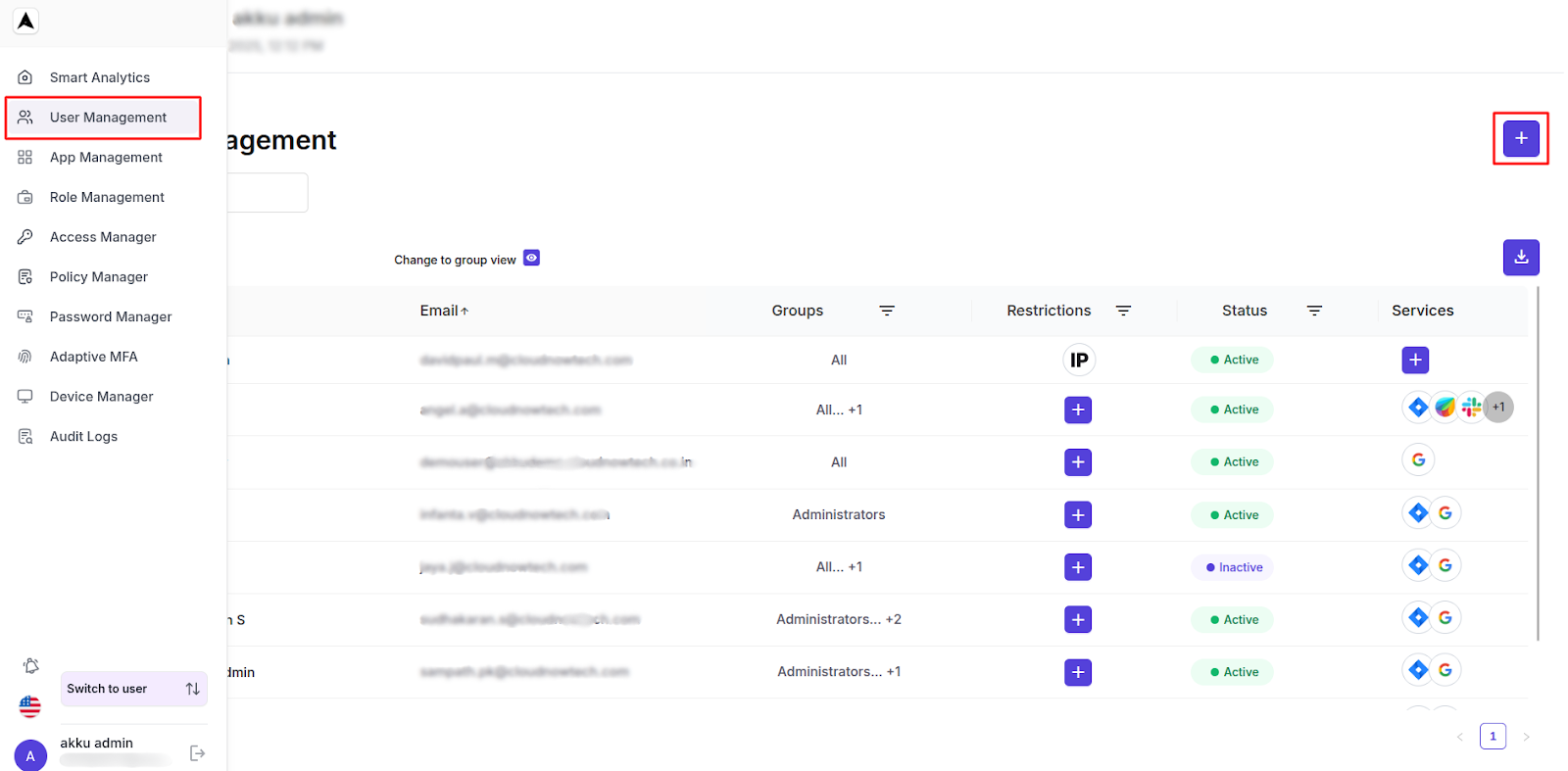Change language via the US flag icon
Screen dimensions: 1568x771
[x=30, y=705]
